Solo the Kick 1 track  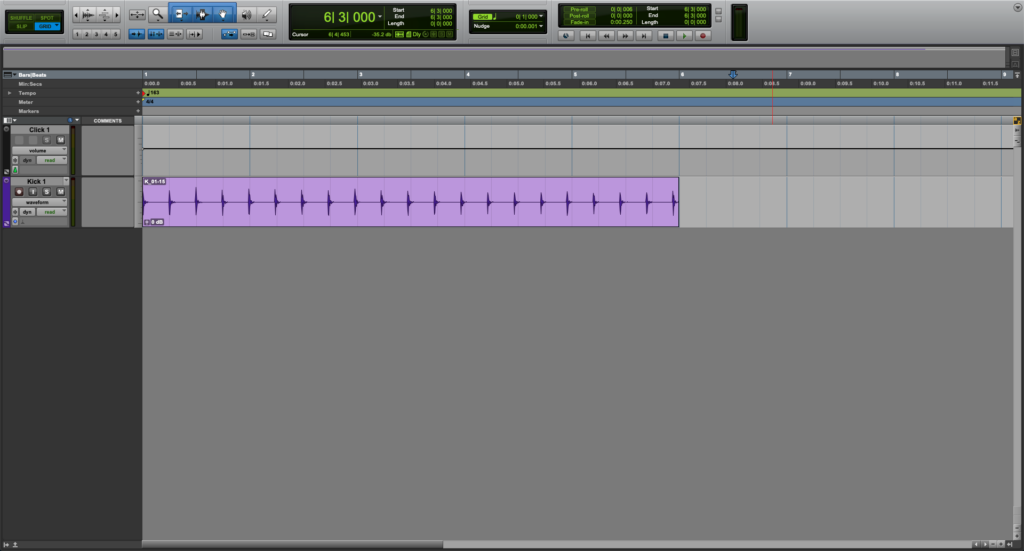(46, 192)
